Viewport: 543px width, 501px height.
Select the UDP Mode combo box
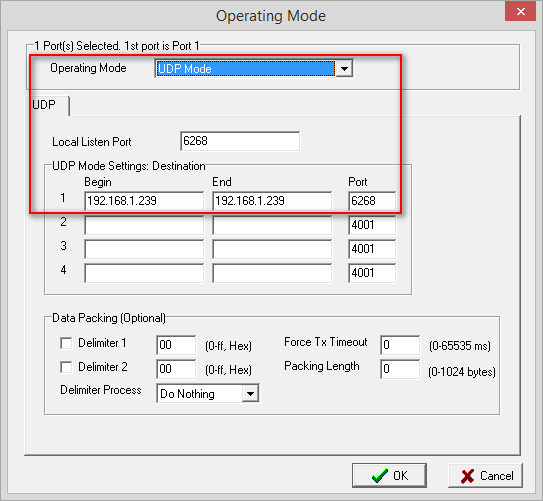254,68
